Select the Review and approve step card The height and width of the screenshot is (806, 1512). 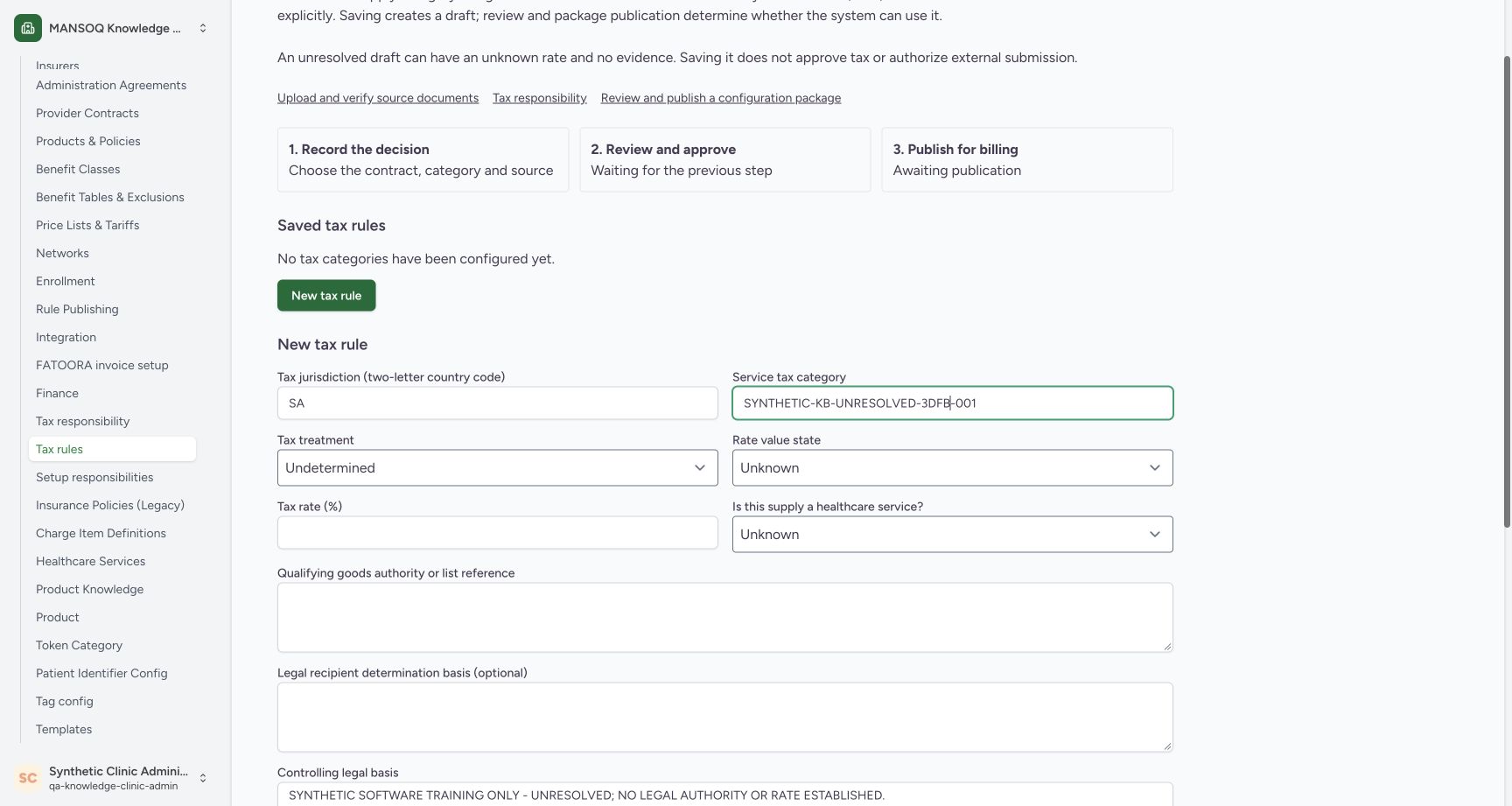click(724, 160)
